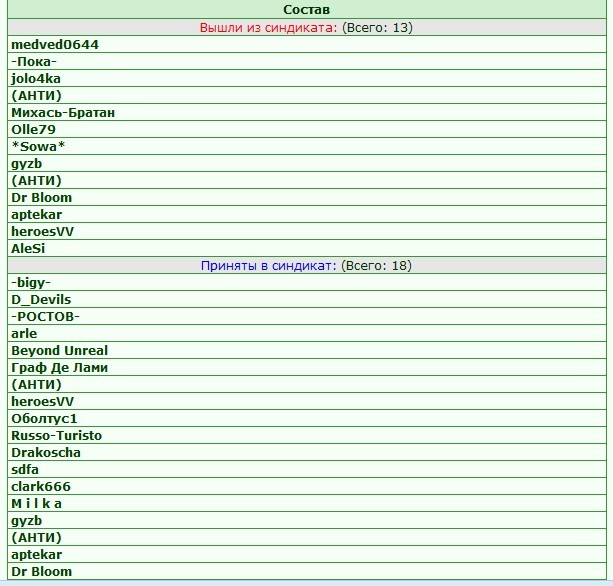Open Оболтус1 player link
613x586 pixels.
(44, 419)
